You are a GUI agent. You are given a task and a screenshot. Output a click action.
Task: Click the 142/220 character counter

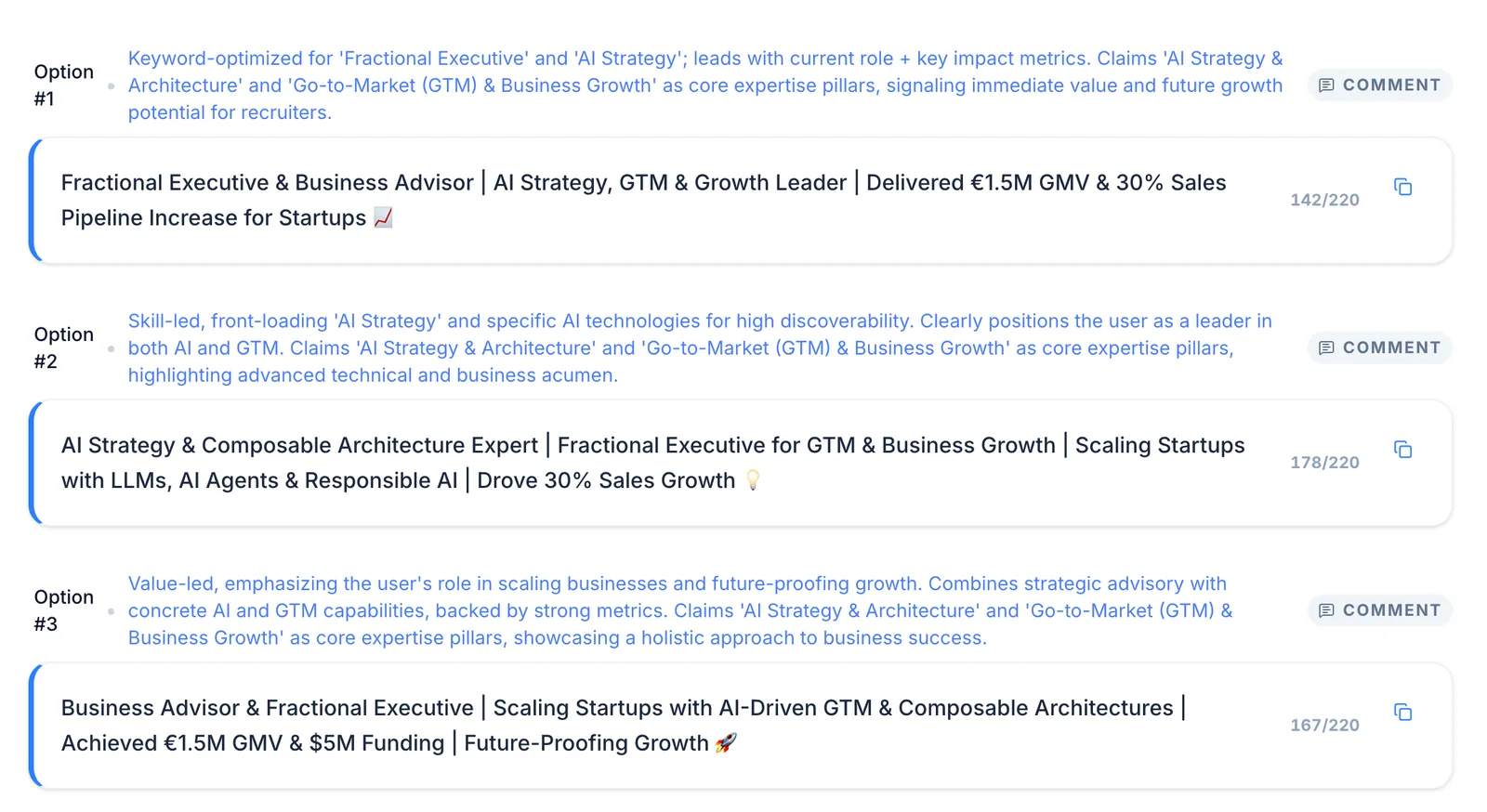pos(1324,200)
